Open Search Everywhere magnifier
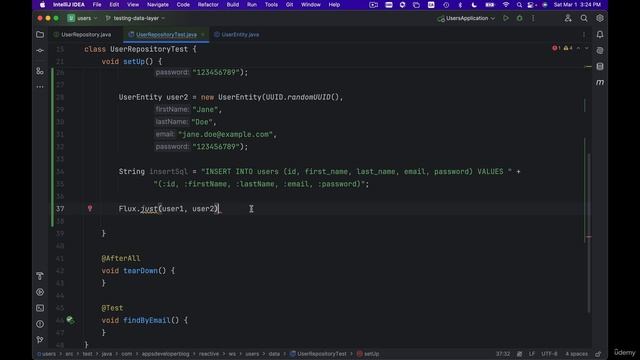The width and height of the screenshot is (640, 360). [584, 18]
